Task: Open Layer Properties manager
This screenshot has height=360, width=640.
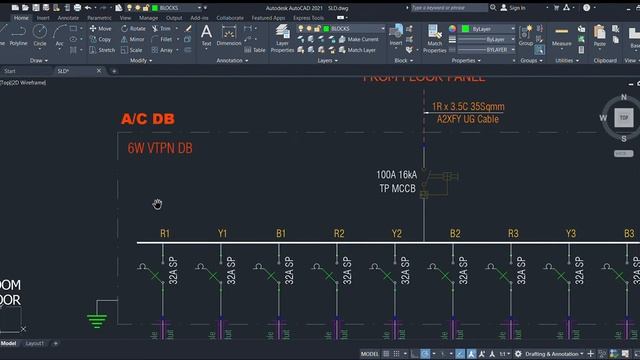Action: tap(282, 38)
